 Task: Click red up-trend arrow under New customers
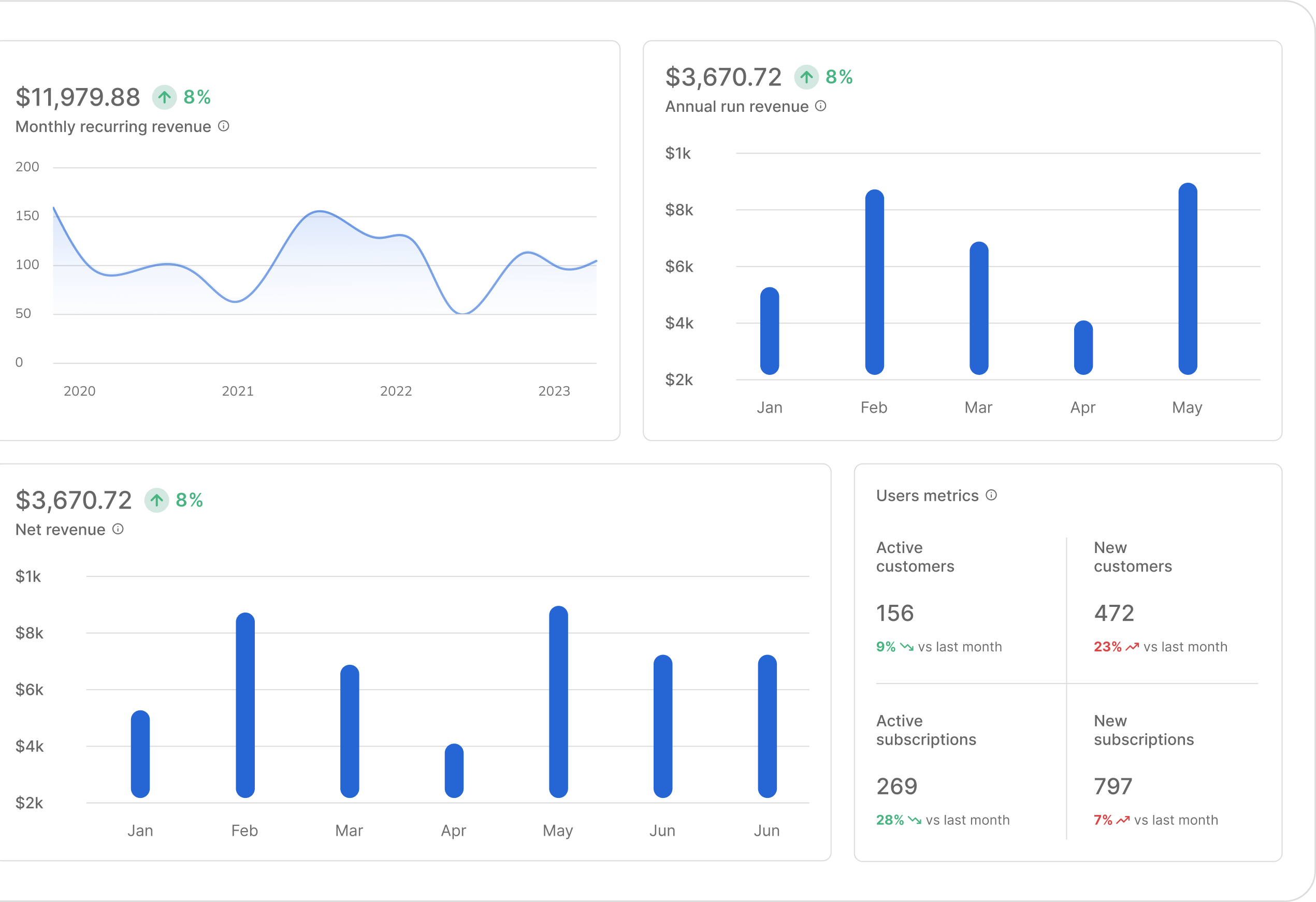(x=1132, y=647)
